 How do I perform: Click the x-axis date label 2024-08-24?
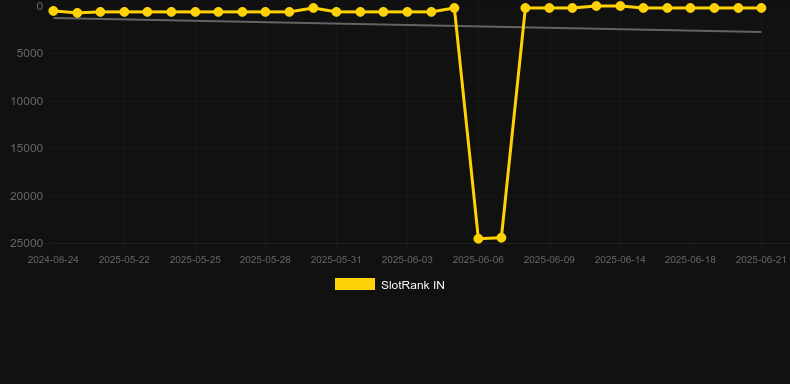[53, 260]
